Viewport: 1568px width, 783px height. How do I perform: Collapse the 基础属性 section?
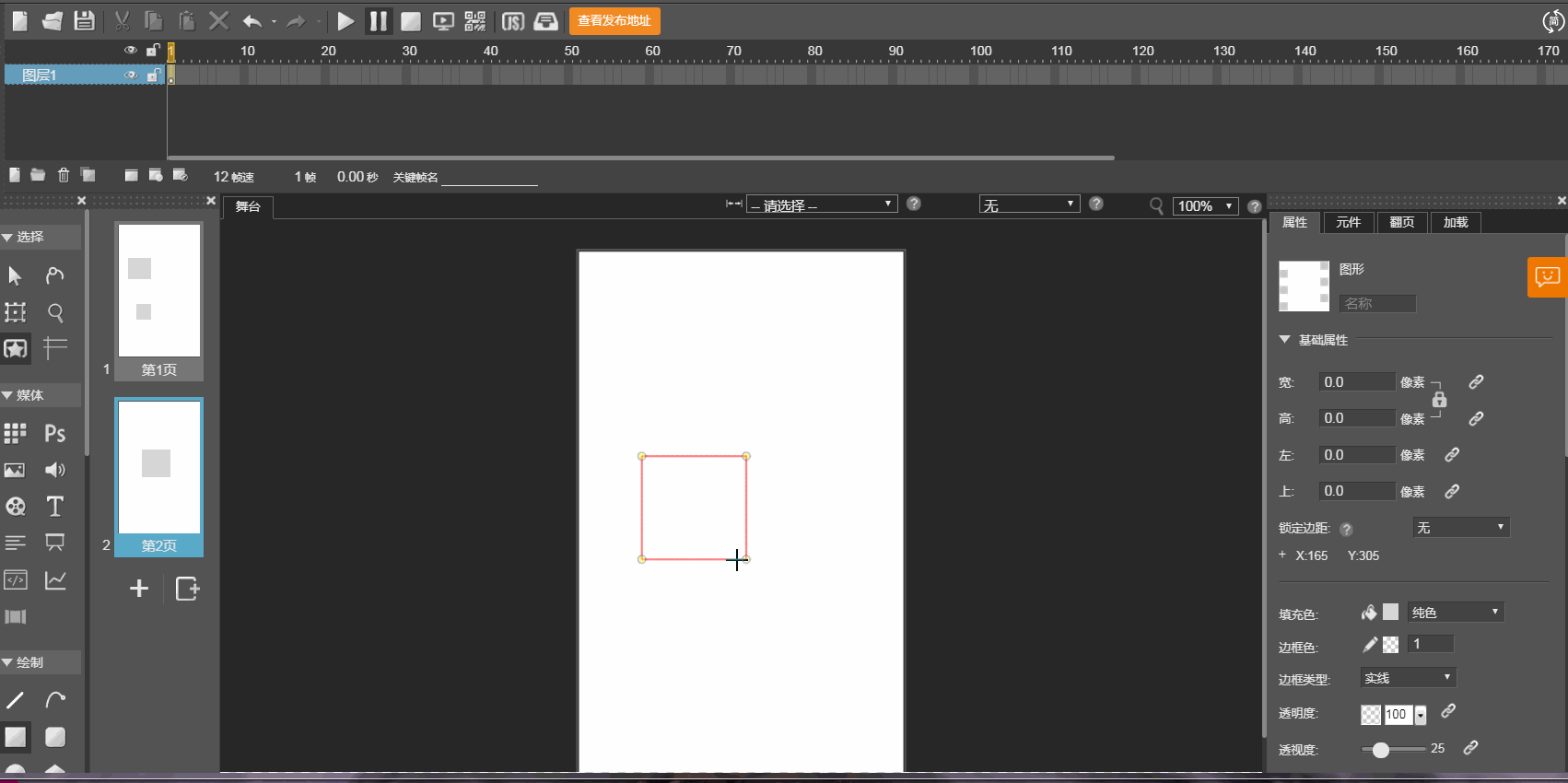[x=1284, y=340]
